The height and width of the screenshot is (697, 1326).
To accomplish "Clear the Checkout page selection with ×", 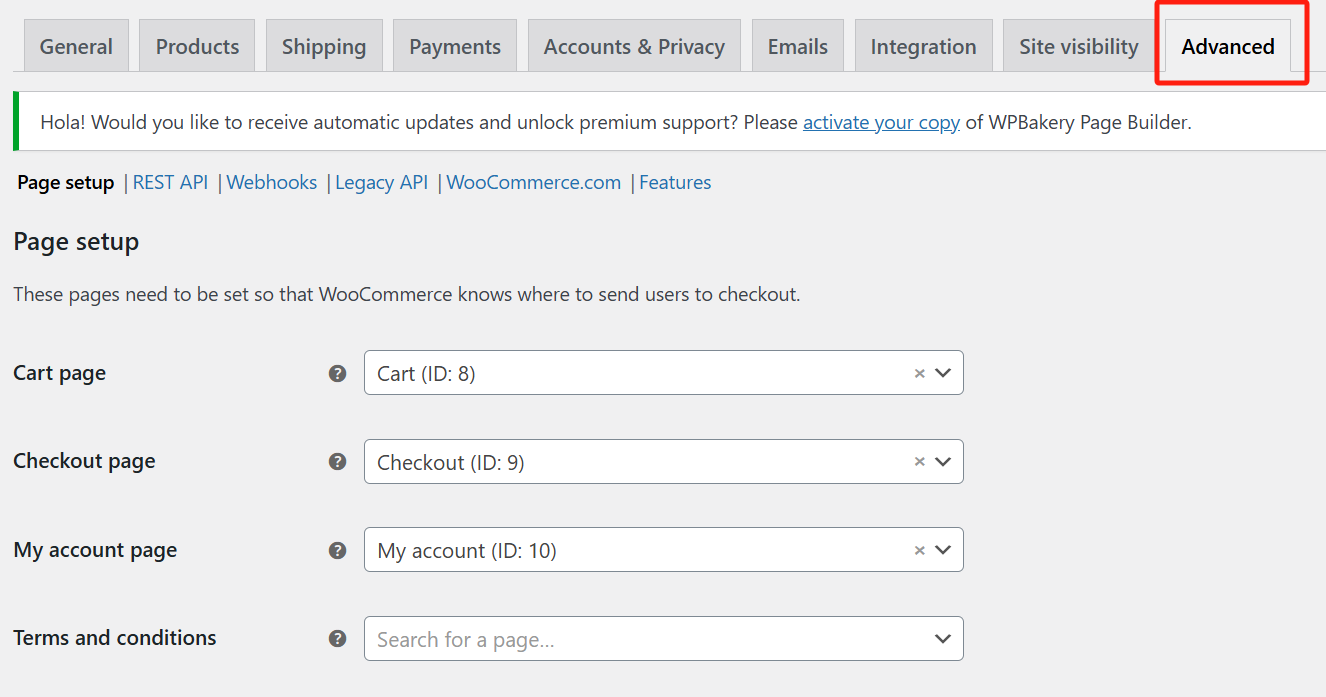I will (919, 462).
